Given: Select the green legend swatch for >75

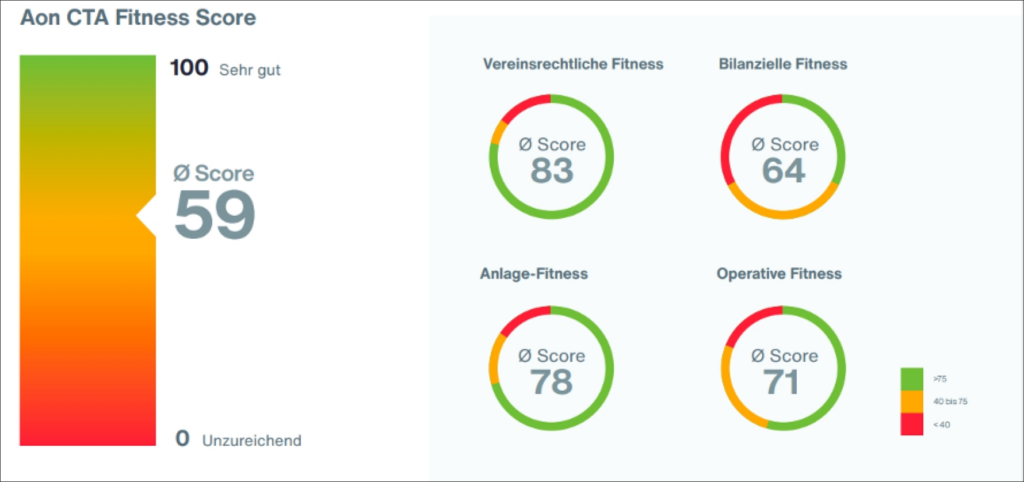Looking at the screenshot, I should point(911,379).
